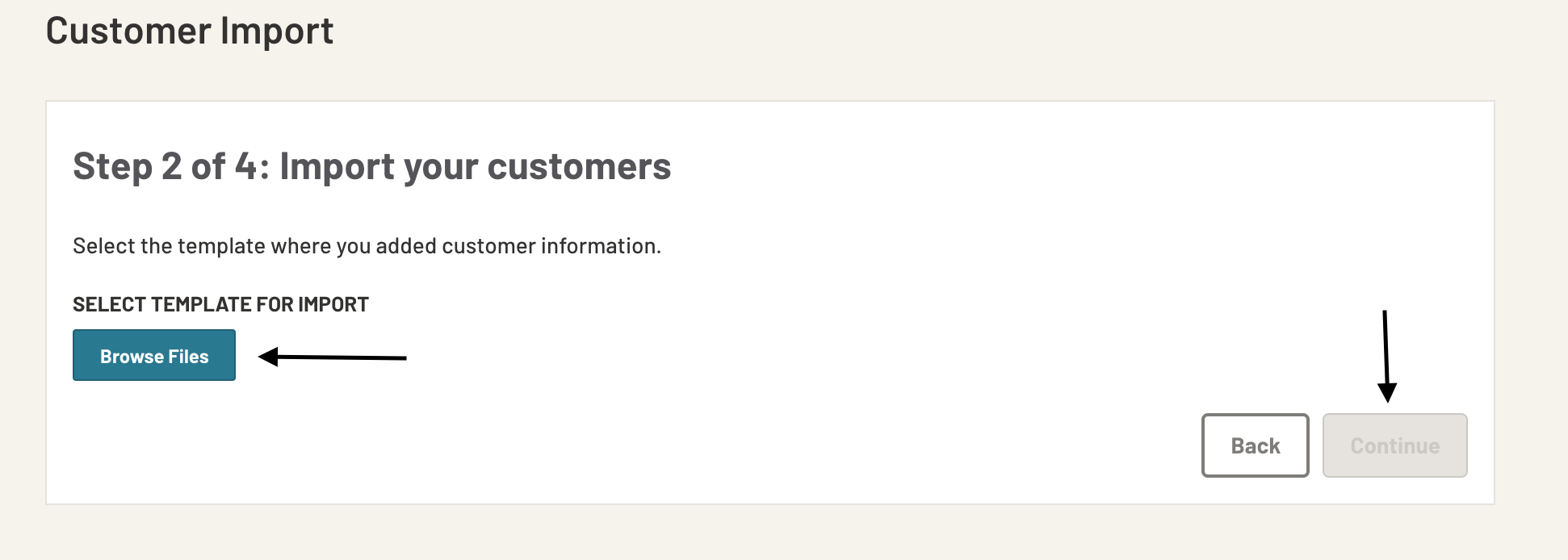Click the word "Import" in the page title
1568x560 pixels.
pyautogui.click(x=276, y=31)
